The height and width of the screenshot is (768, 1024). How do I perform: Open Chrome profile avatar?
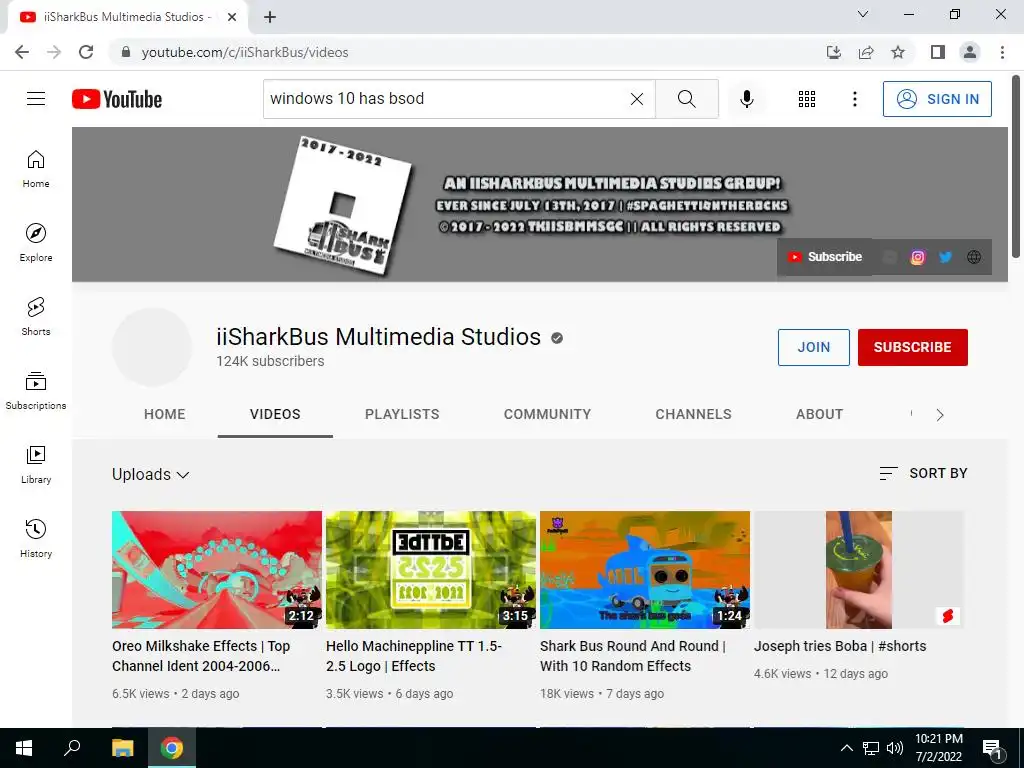[x=970, y=52]
